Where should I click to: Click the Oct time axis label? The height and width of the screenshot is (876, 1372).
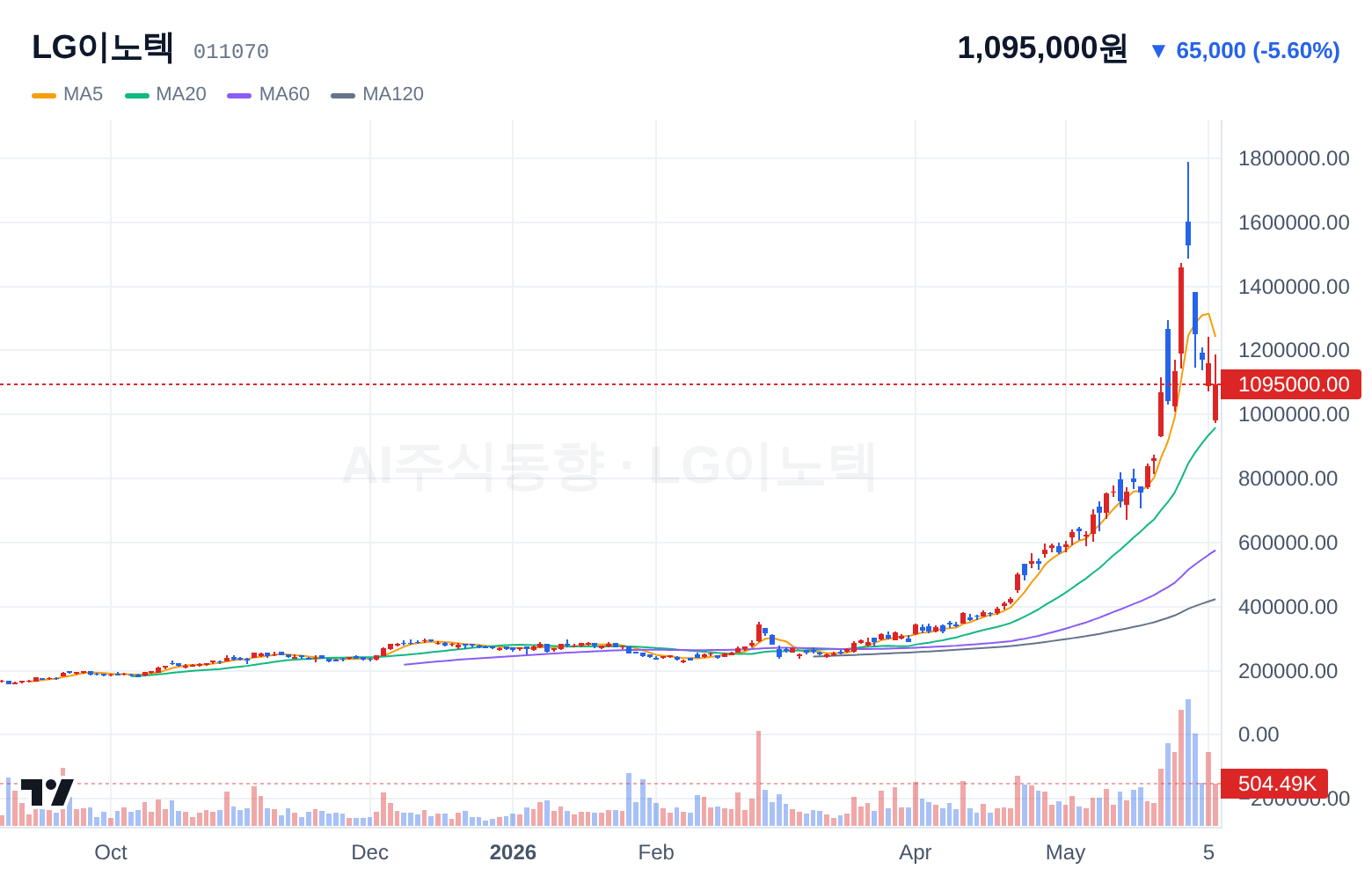[111, 852]
